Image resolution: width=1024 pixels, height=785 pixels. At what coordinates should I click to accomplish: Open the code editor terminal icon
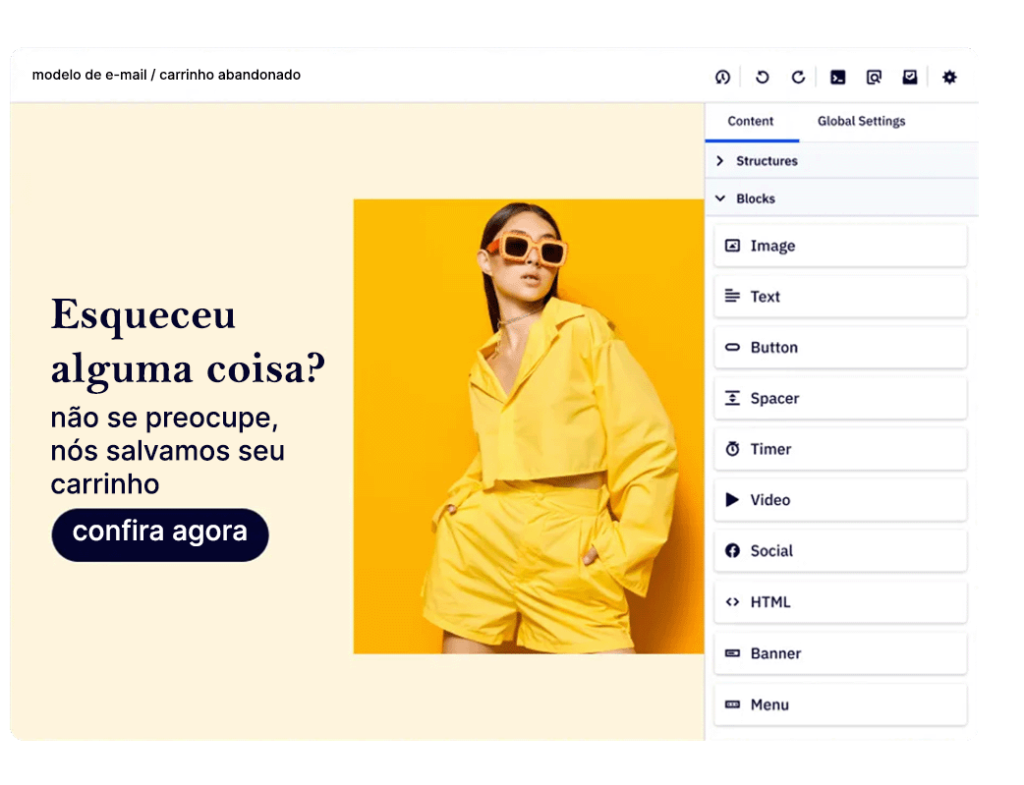[838, 77]
